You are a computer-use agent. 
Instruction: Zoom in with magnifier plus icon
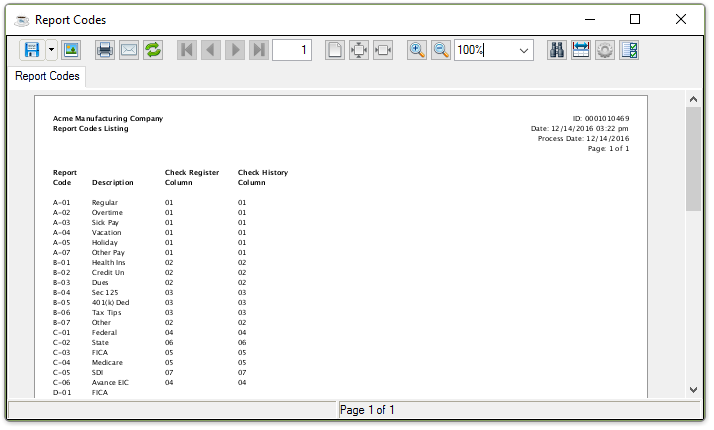417,50
